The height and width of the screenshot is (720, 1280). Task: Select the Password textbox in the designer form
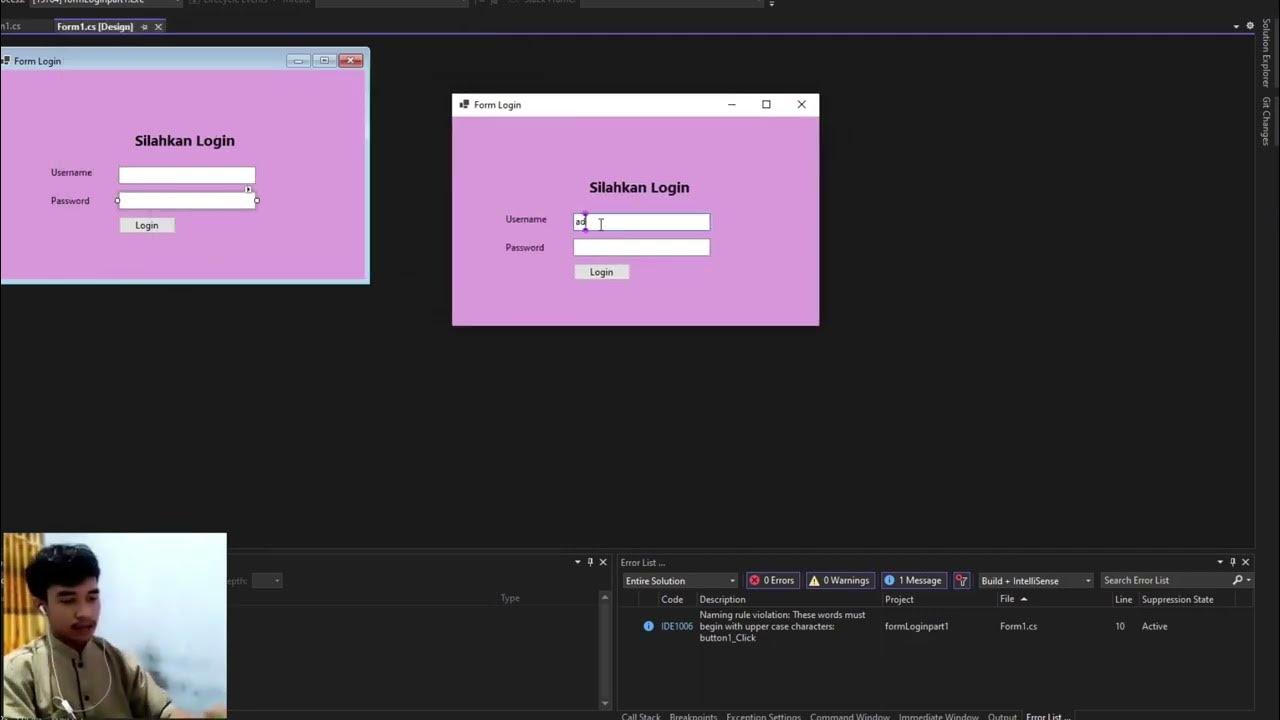tap(187, 200)
